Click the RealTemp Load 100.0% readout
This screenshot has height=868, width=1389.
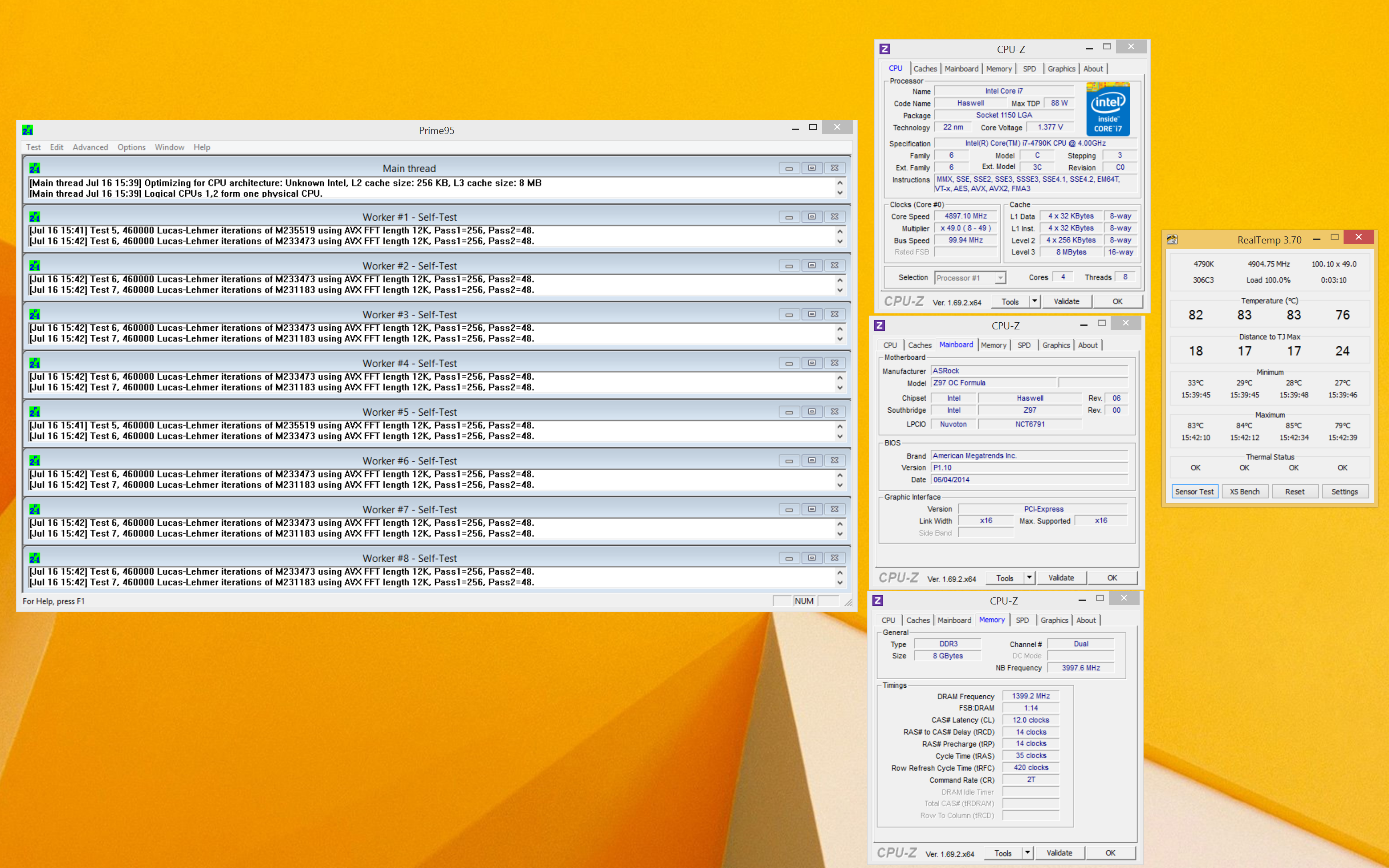tap(1268, 280)
